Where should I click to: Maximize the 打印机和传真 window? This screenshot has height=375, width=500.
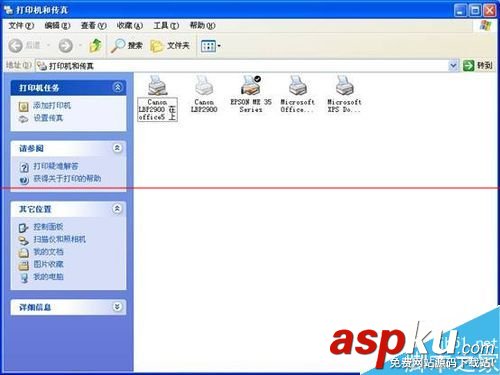[x=475, y=11]
